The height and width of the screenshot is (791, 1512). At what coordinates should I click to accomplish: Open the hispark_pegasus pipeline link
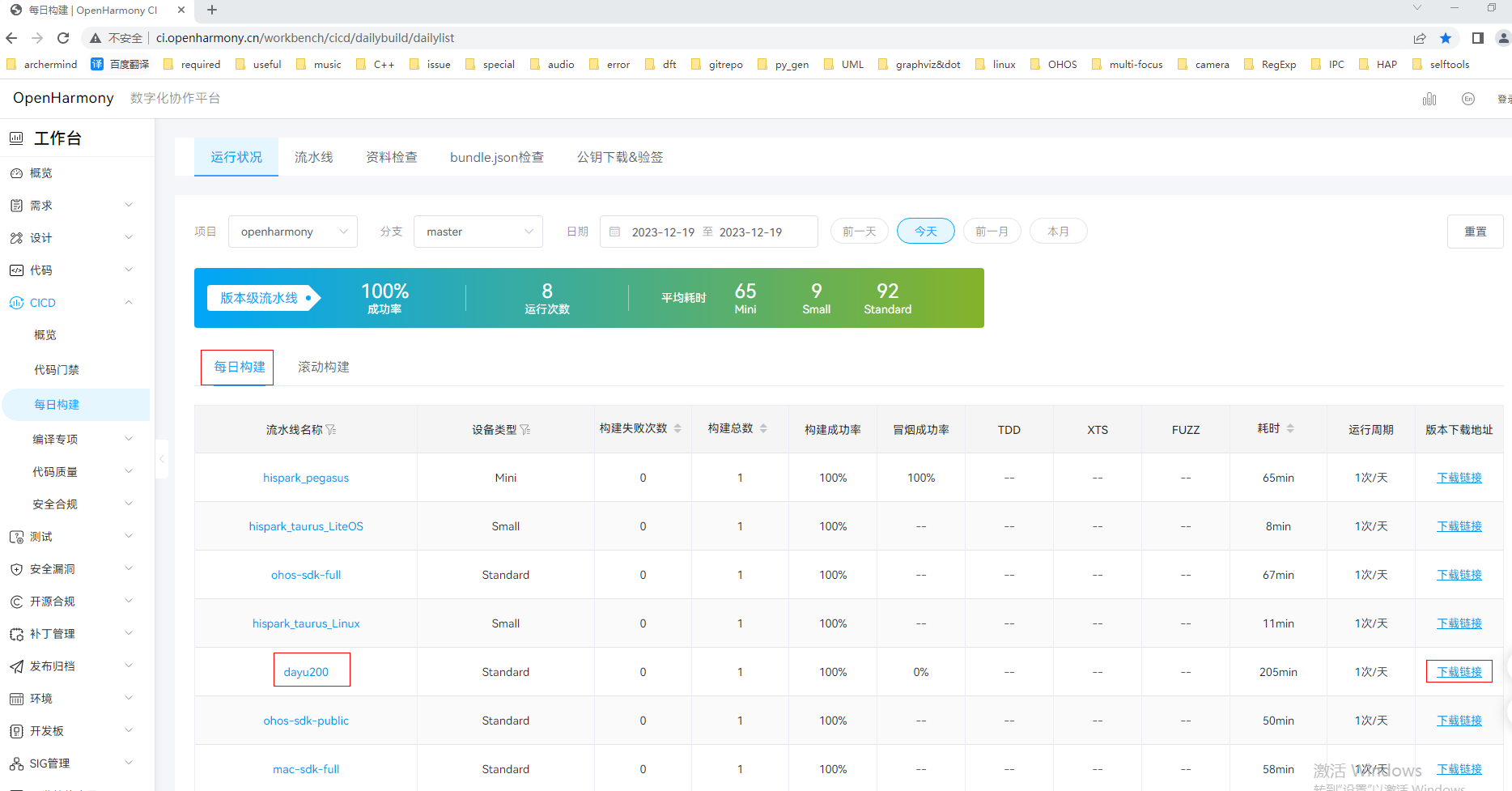tap(306, 478)
